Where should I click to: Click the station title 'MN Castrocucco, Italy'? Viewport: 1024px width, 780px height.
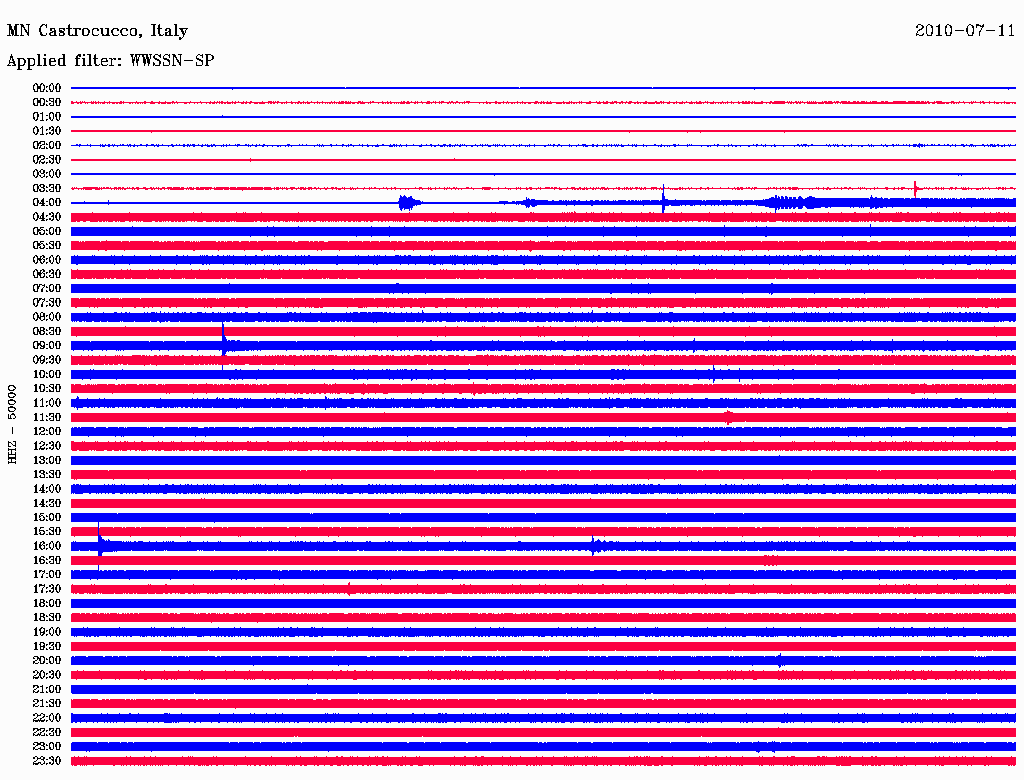[x=97, y=31]
